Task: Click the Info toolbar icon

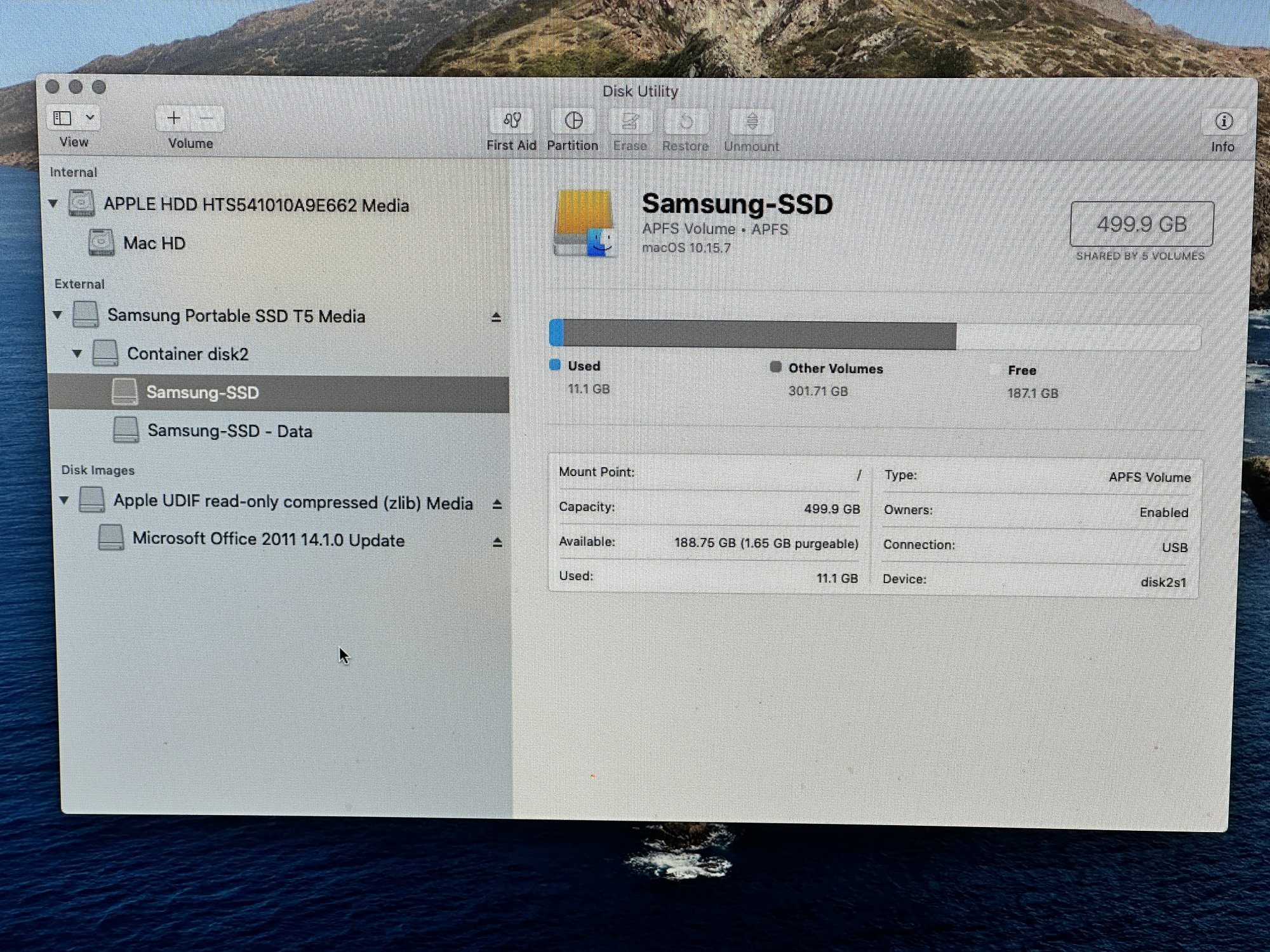Action: tap(1224, 121)
